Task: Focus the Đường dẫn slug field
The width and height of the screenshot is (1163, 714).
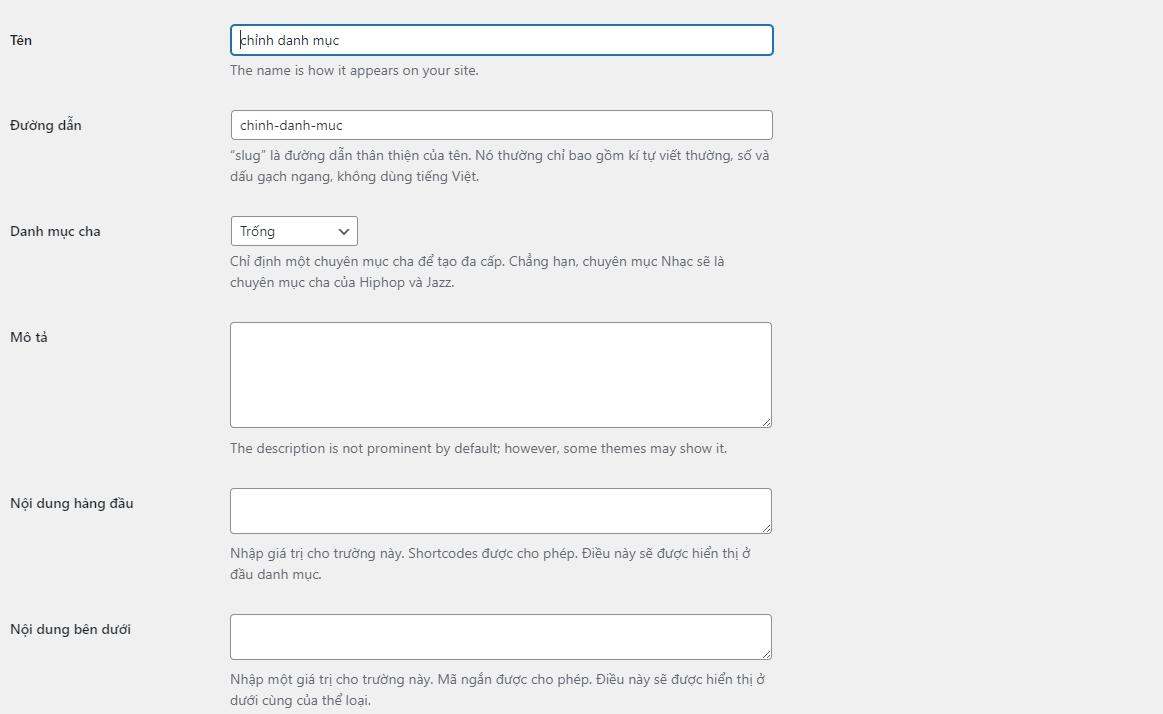Action: pos(500,125)
